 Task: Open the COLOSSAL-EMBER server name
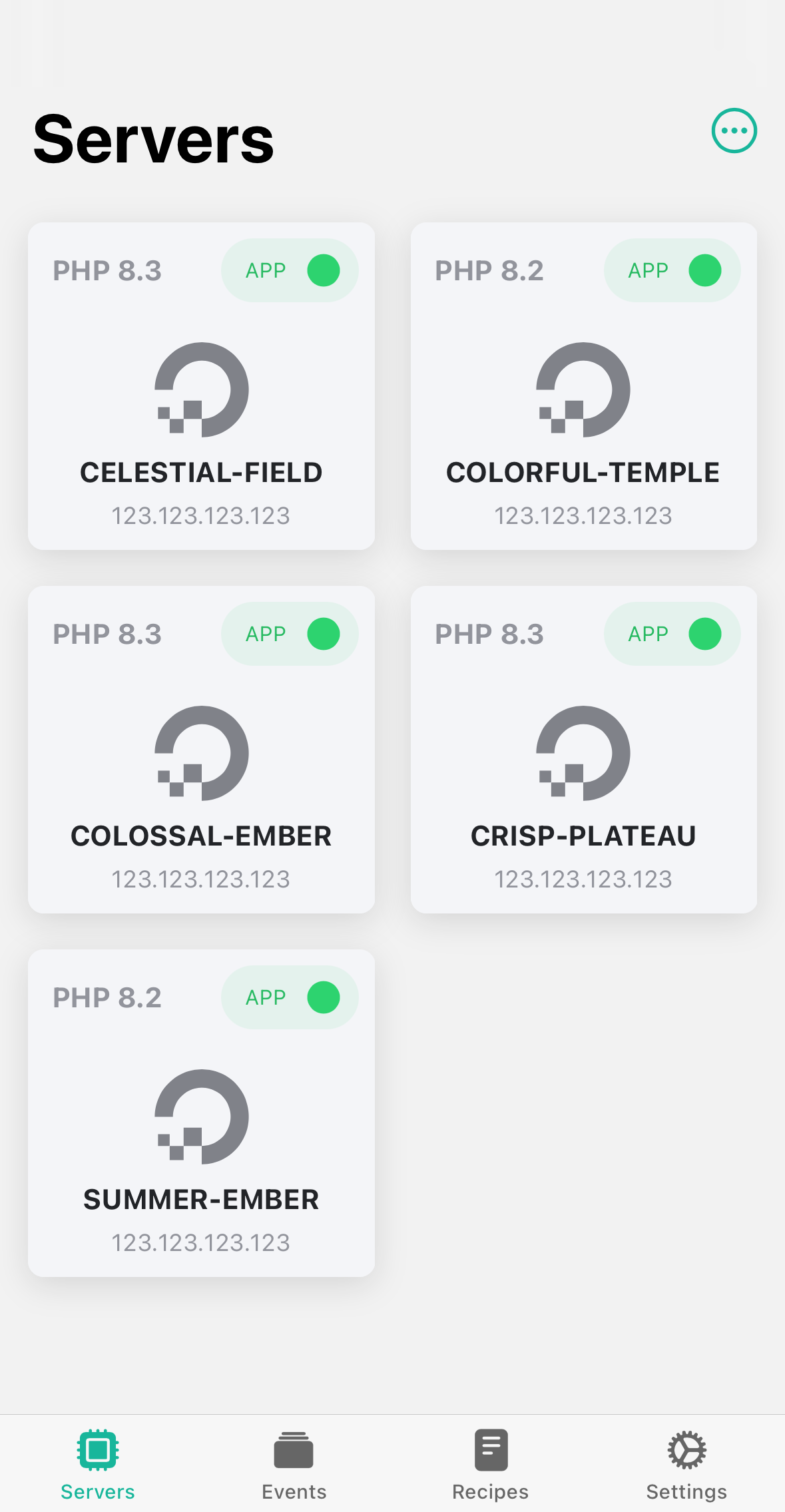click(201, 836)
